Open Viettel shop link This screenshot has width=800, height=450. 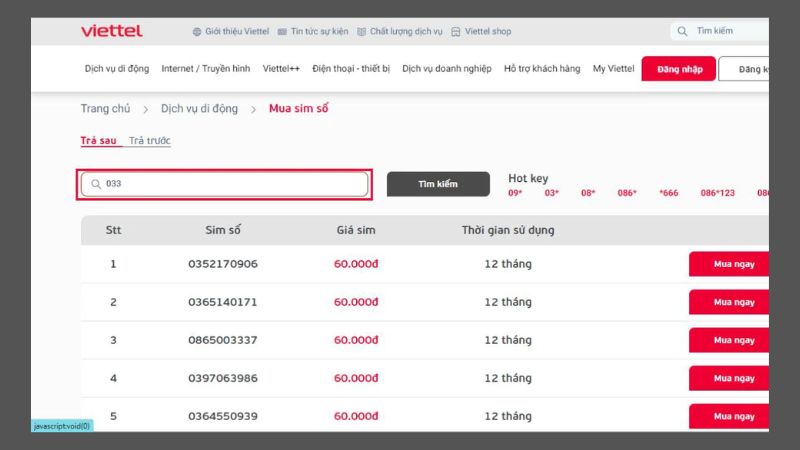(488, 31)
